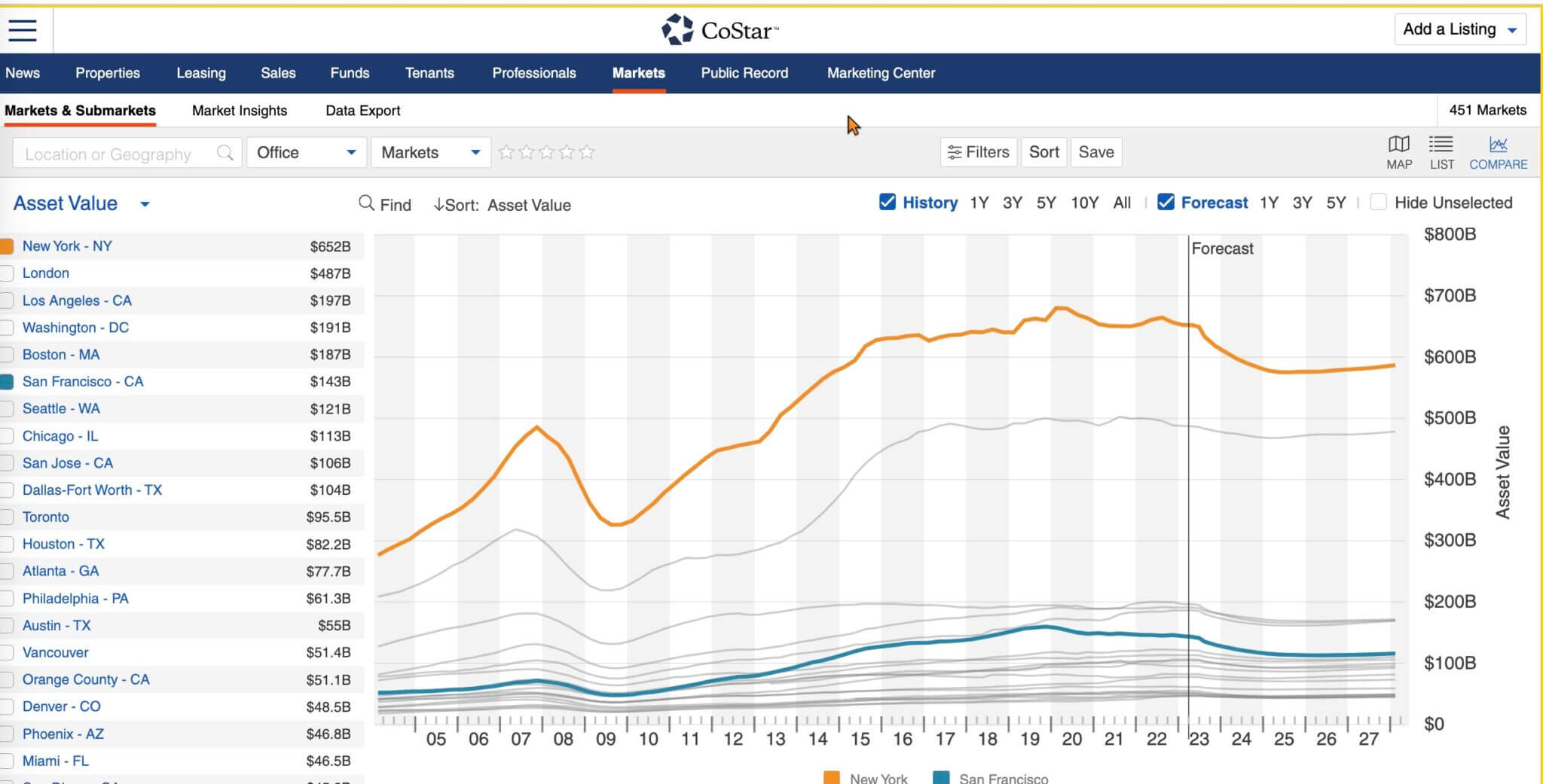
Task: Open the Austin - TX market link
Action: click(x=57, y=626)
